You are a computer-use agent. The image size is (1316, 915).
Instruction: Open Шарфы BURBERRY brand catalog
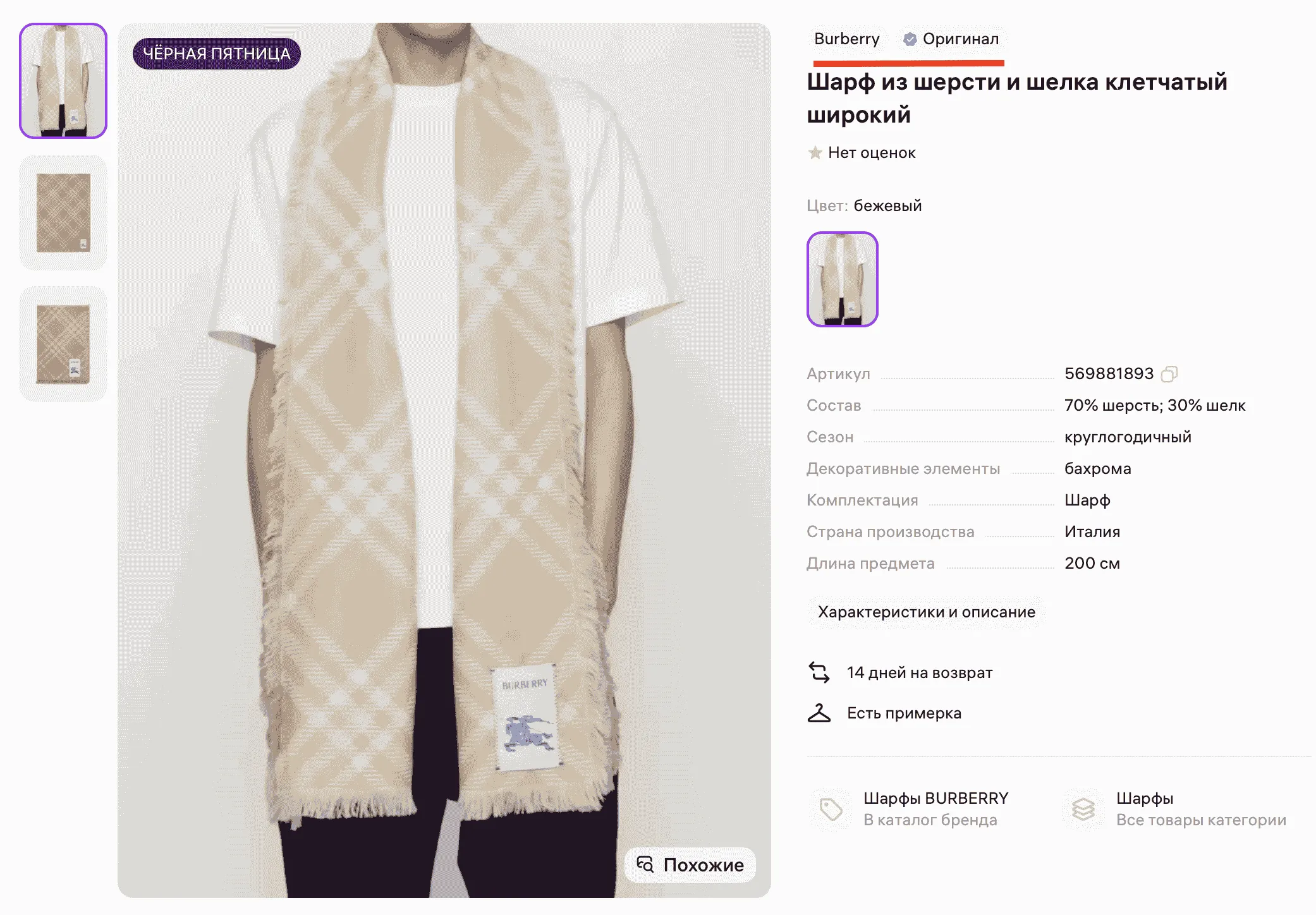[x=935, y=798]
